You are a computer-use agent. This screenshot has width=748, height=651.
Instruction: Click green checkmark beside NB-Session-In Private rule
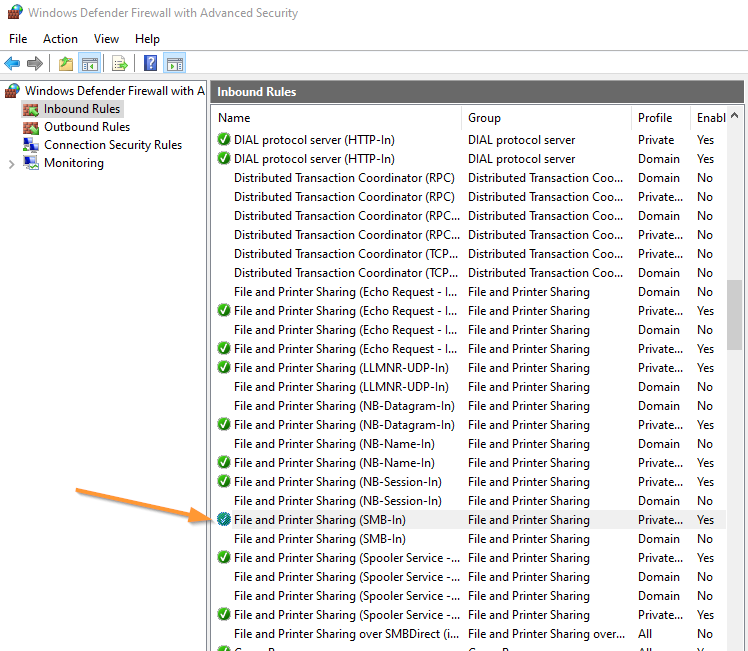(x=224, y=482)
